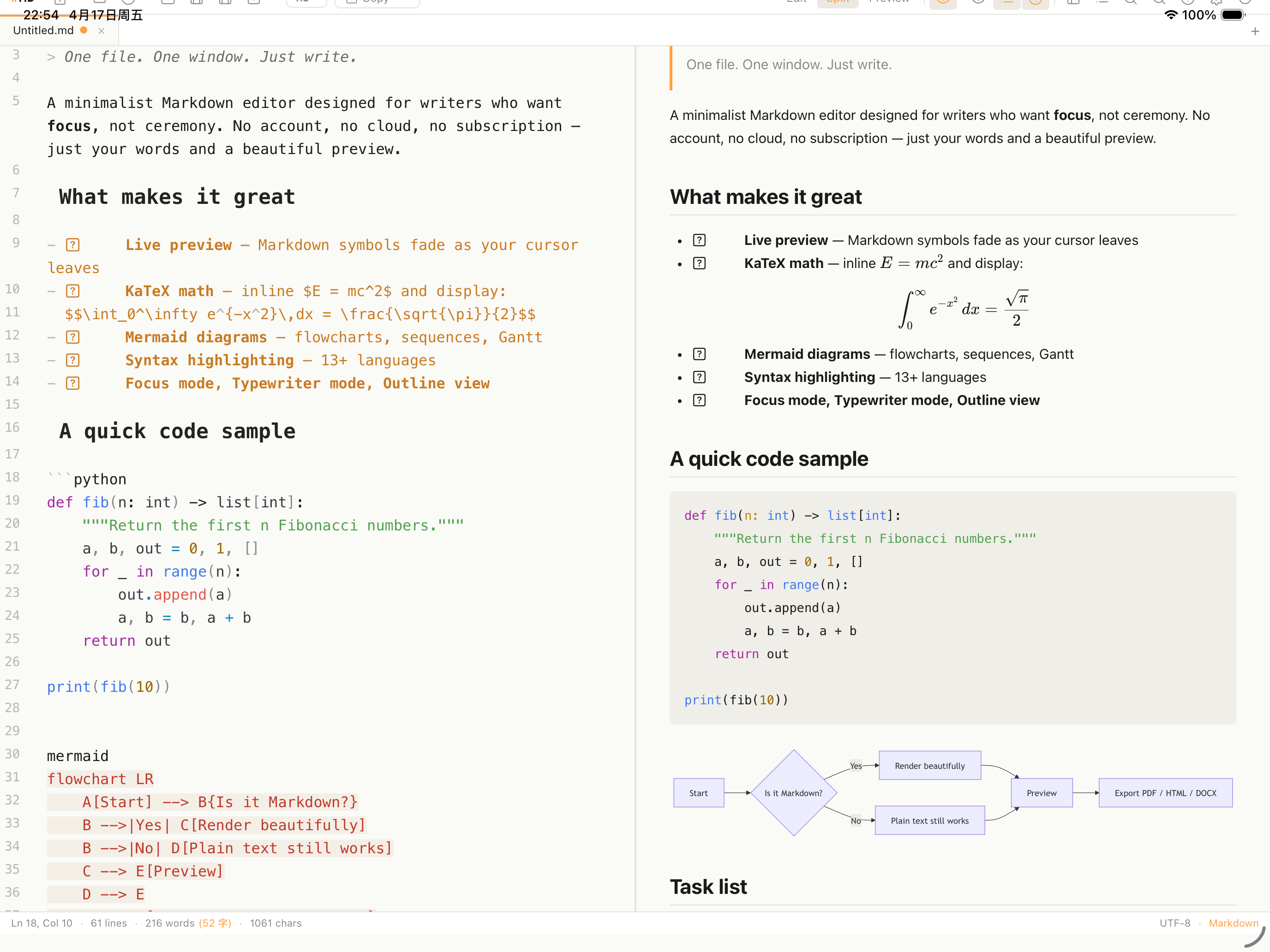This screenshot has height=952, width=1270.
Task: Click line number 31 in the gutter
Action: click(x=12, y=776)
